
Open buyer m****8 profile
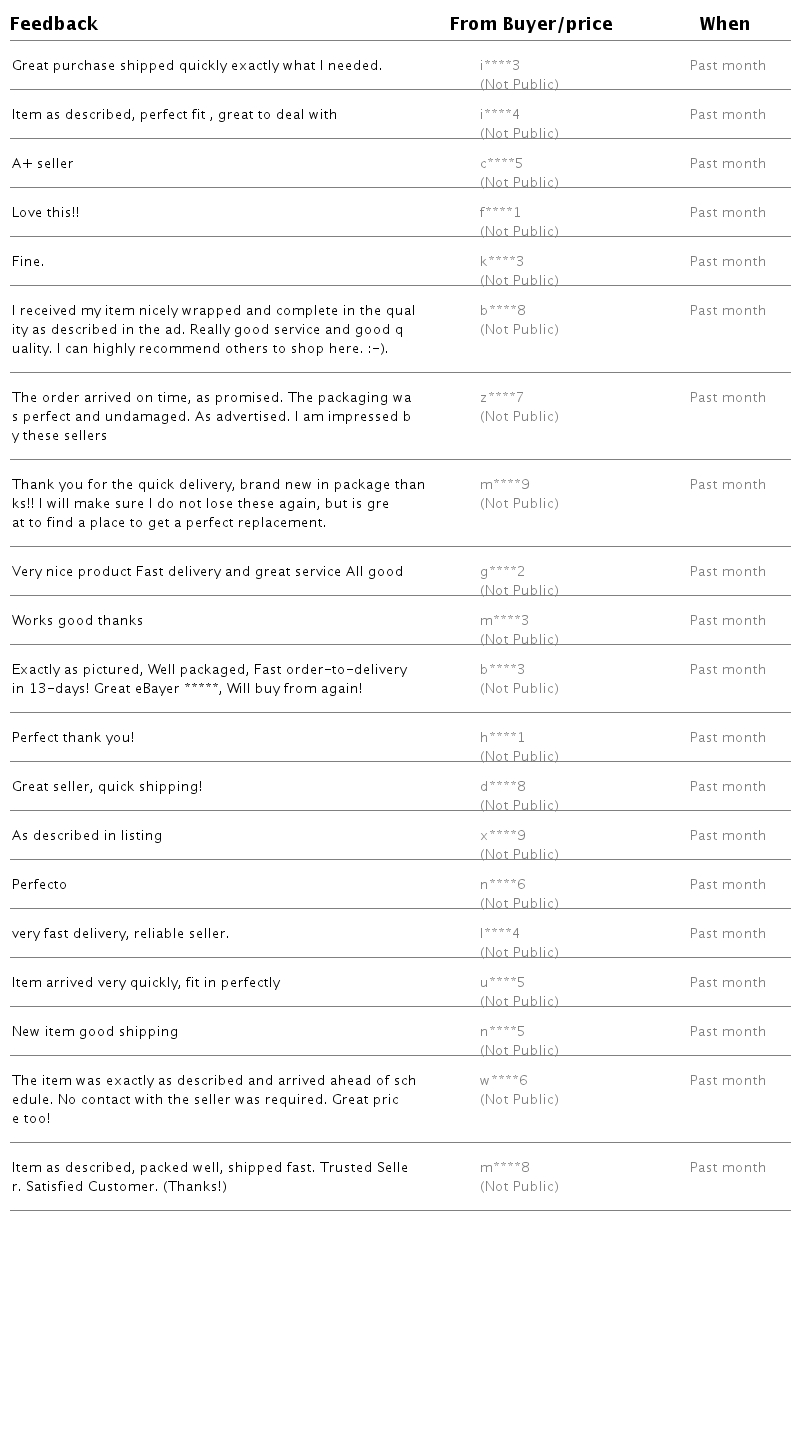505,1168
